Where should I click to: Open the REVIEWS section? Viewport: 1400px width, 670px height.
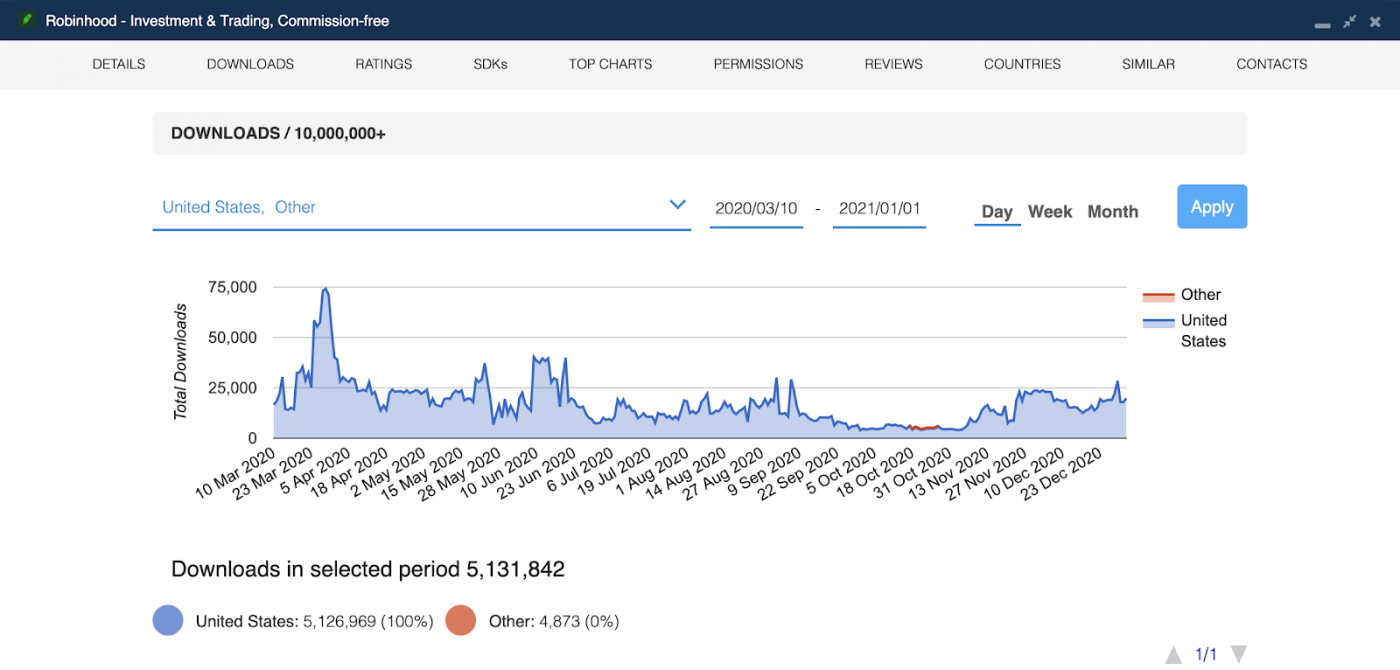click(x=893, y=64)
